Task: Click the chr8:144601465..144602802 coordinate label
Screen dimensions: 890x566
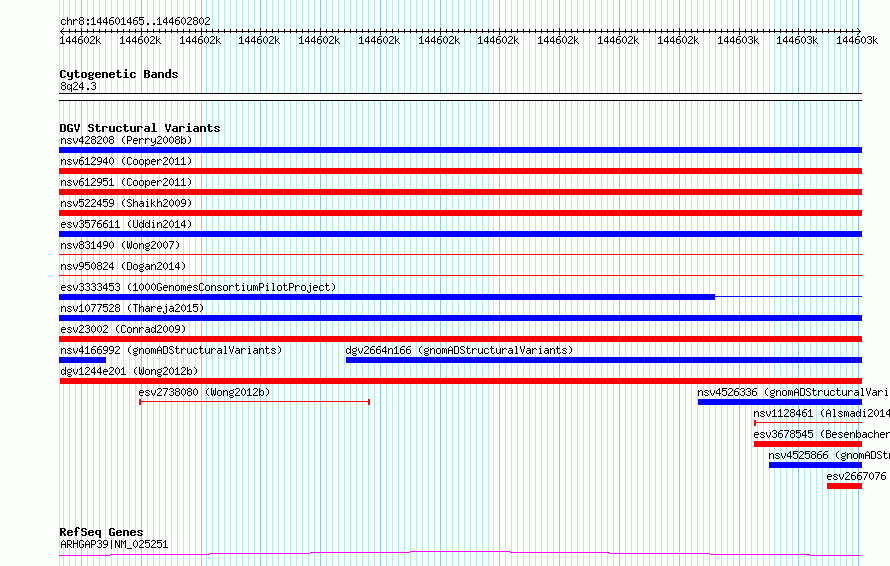Action: coord(135,21)
